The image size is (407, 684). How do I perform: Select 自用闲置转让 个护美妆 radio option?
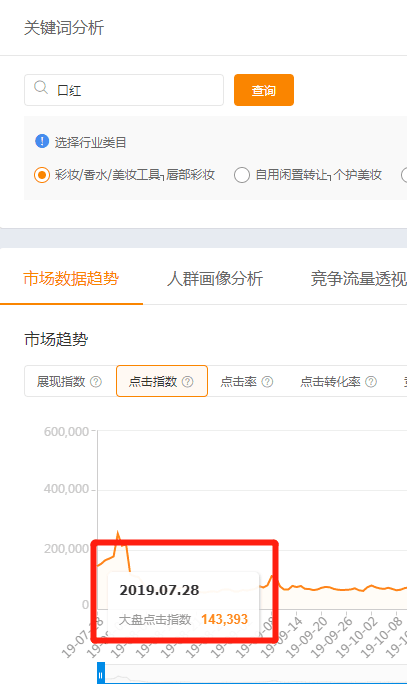coord(242,175)
